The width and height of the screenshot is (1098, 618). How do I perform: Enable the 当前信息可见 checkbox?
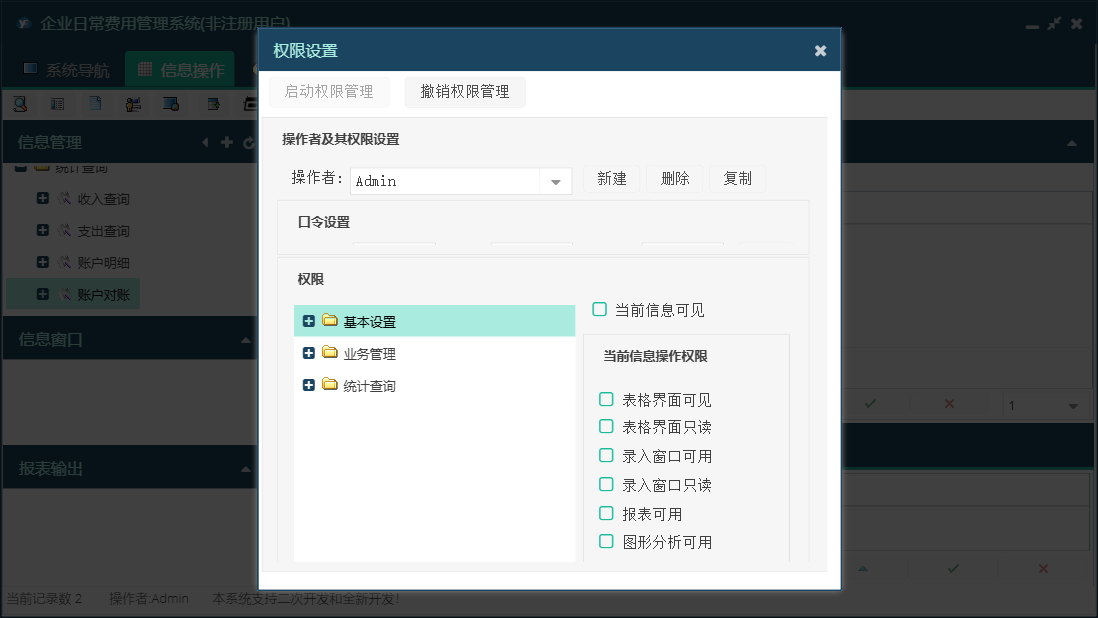point(600,310)
